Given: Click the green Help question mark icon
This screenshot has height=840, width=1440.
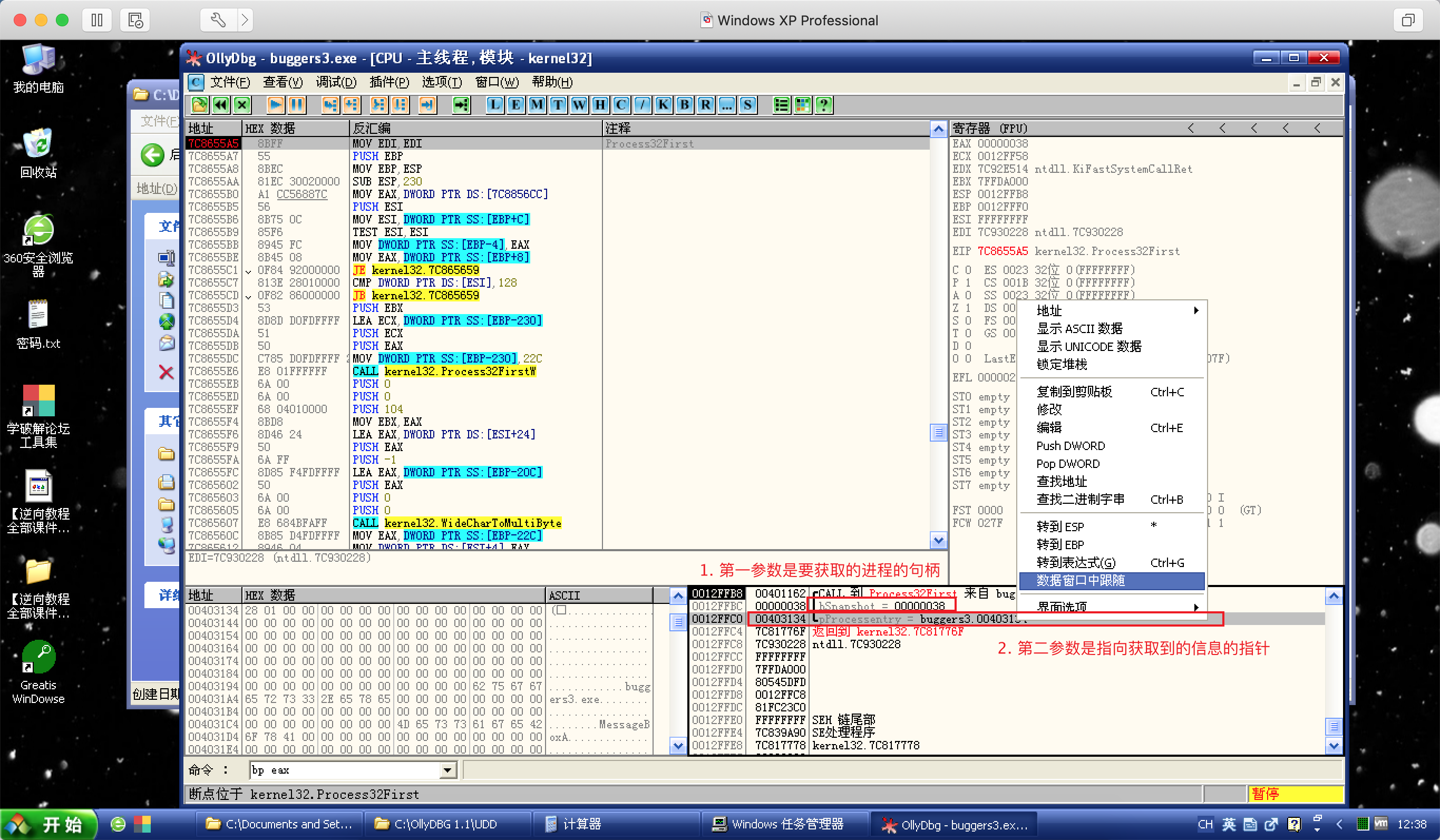Looking at the screenshot, I should (x=823, y=104).
